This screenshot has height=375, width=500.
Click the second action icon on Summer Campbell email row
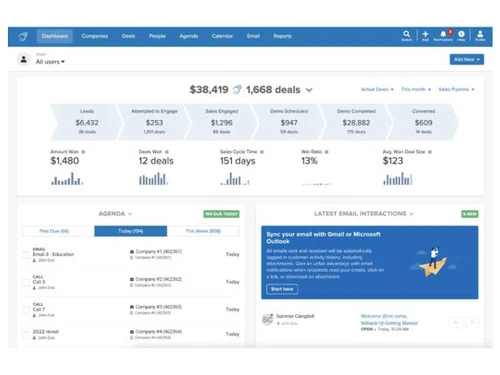coord(472,322)
